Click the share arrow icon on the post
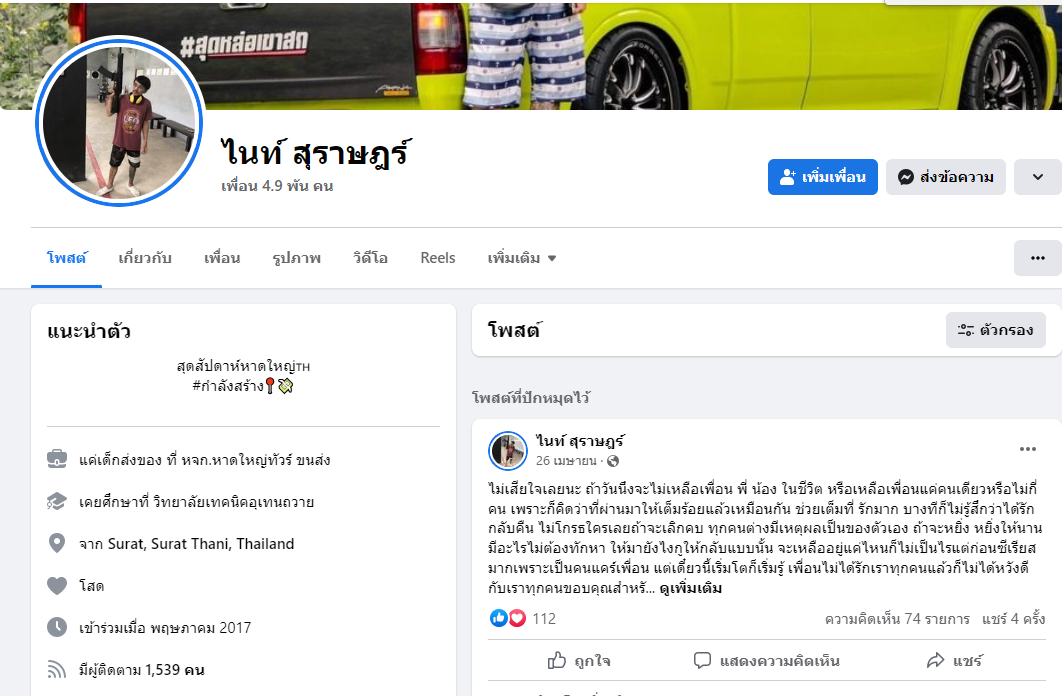1062x696 pixels. (x=935, y=660)
